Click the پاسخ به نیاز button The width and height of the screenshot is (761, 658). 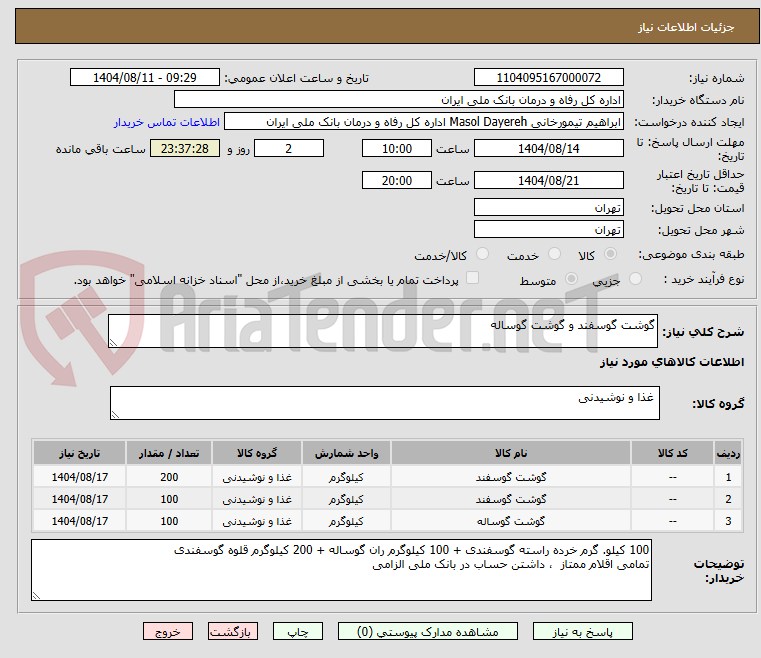582,631
